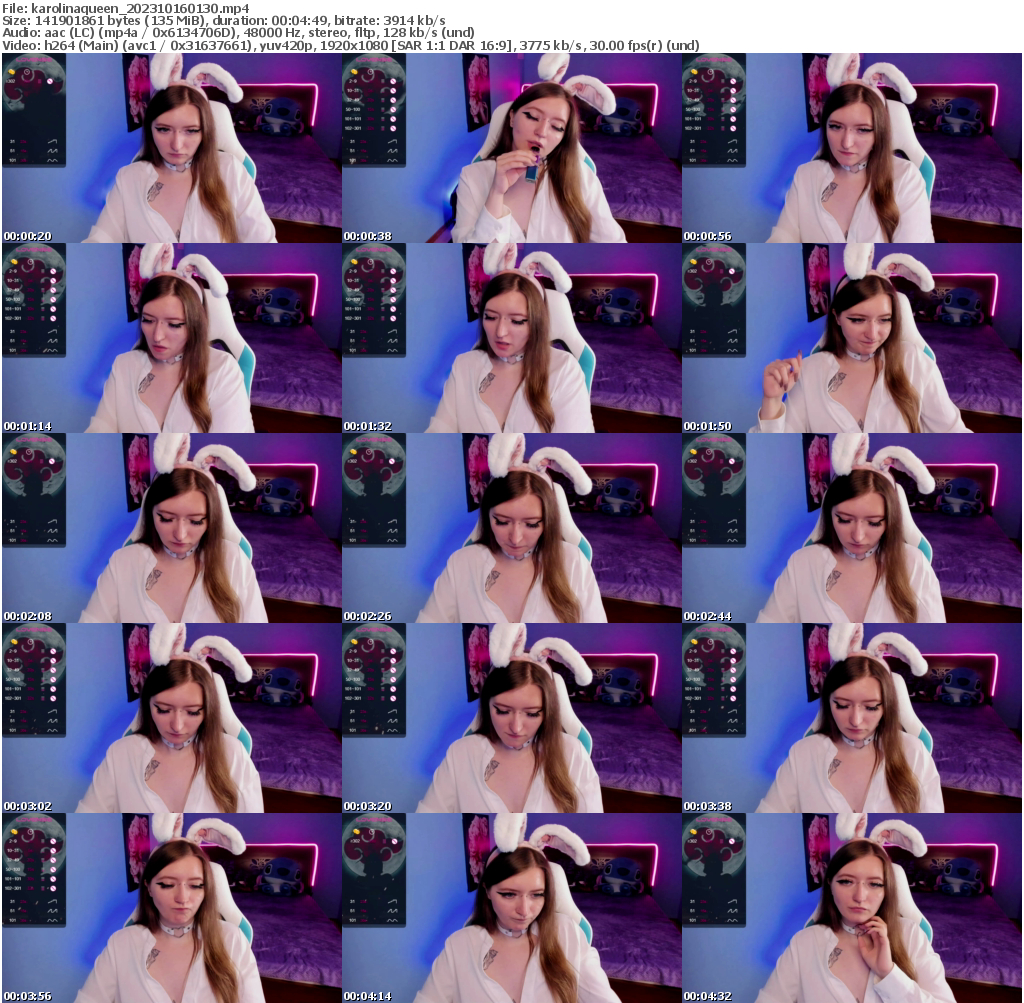
Task: Click the yellow coin icon in the tip overlay
Action: 13,70
